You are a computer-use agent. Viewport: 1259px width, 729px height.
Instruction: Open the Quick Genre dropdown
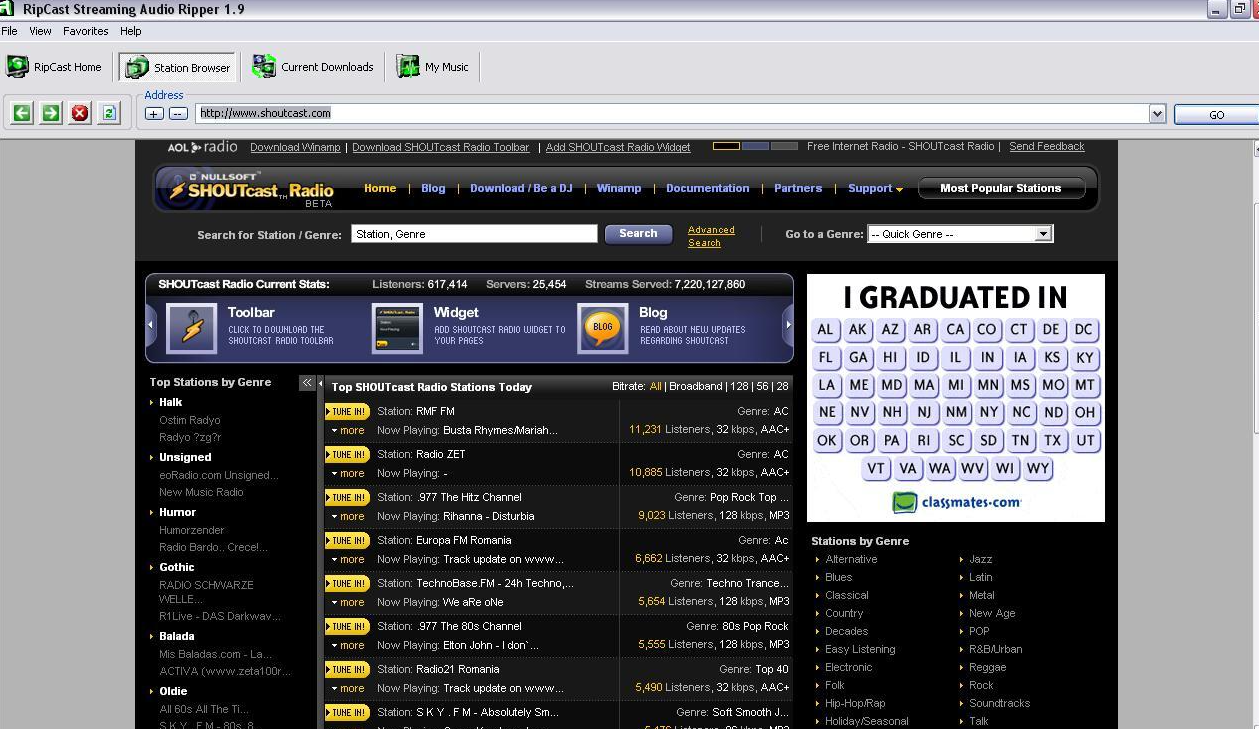[x=1043, y=234]
